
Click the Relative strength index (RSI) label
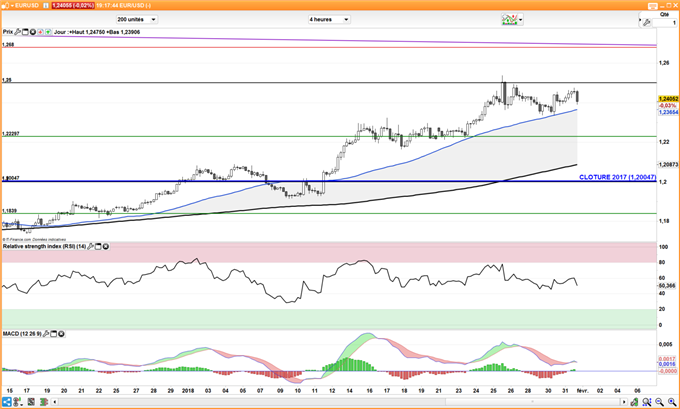[x=44, y=246]
